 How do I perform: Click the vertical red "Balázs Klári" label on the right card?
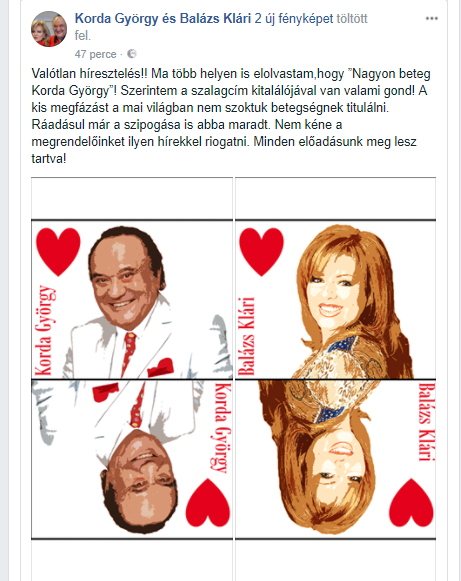coord(246,336)
